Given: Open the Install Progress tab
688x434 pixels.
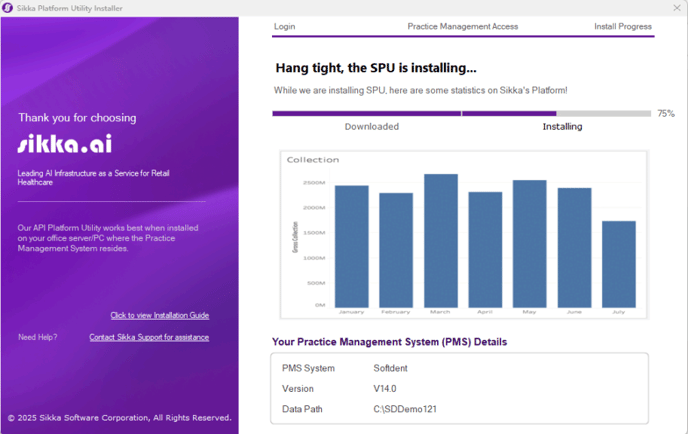Looking at the screenshot, I should click(x=622, y=27).
